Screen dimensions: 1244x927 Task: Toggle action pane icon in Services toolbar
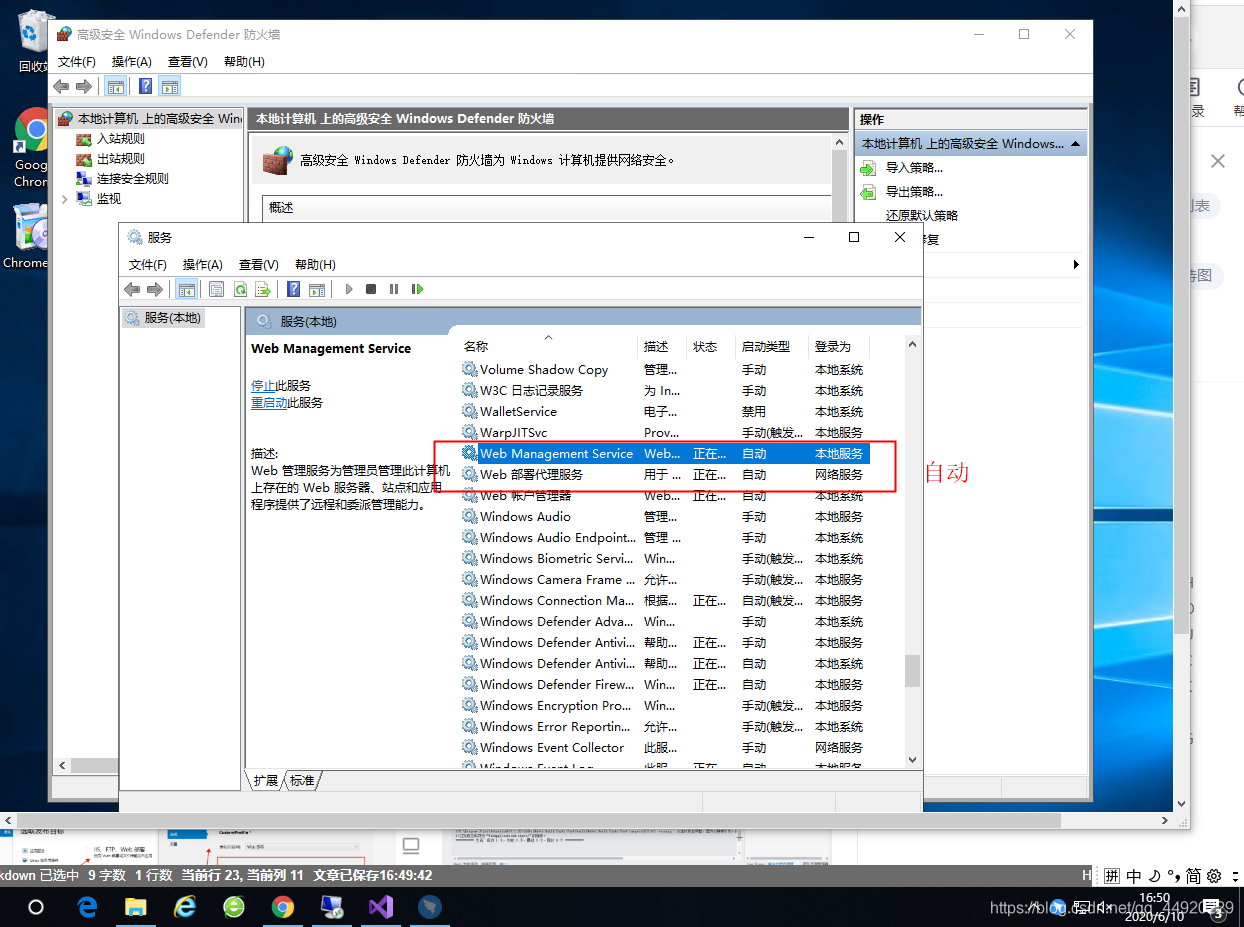pos(317,289)
